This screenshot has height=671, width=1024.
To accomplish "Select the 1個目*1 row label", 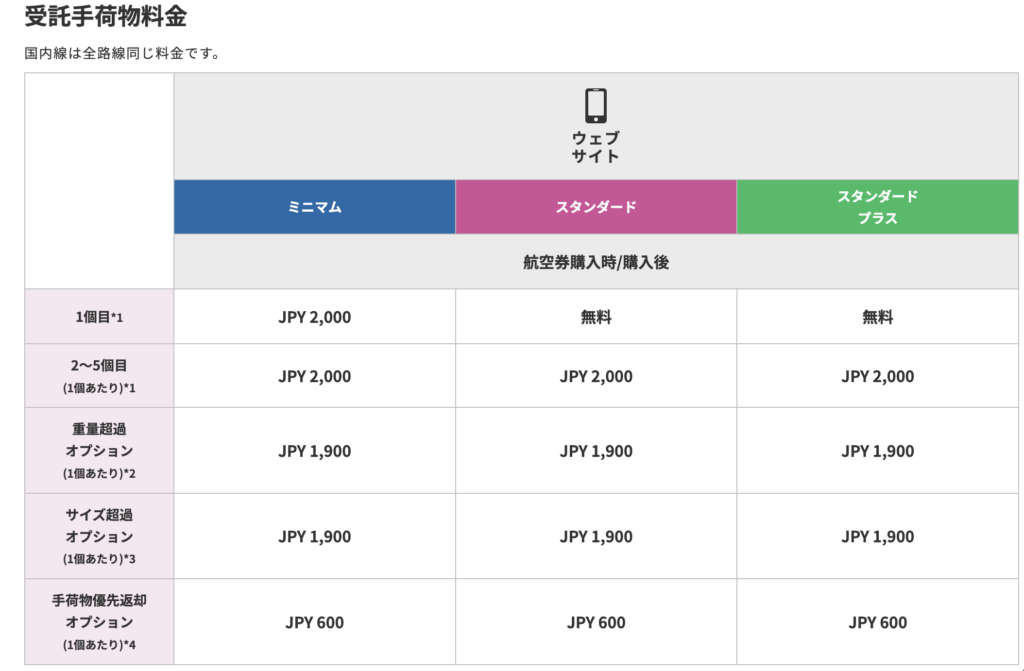I will click(x=98, y=317).
